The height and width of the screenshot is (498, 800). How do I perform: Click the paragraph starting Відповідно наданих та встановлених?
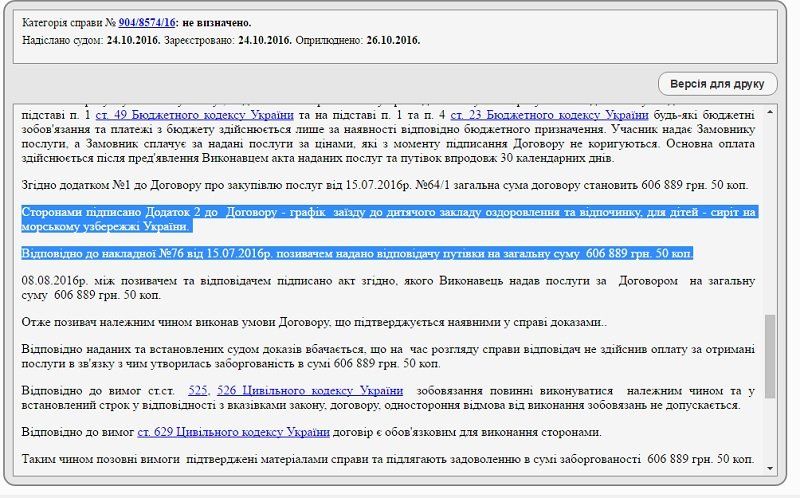(389, 357)
